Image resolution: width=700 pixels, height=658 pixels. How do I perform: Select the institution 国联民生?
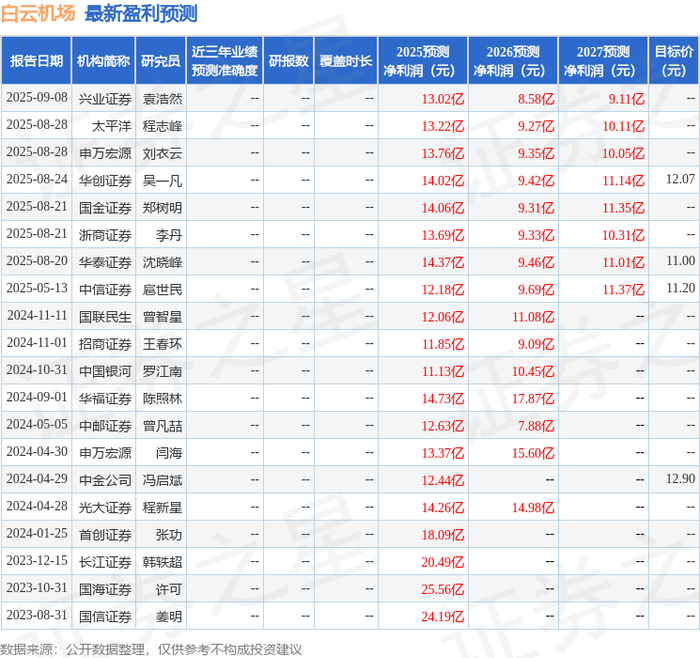click(105, 317)
